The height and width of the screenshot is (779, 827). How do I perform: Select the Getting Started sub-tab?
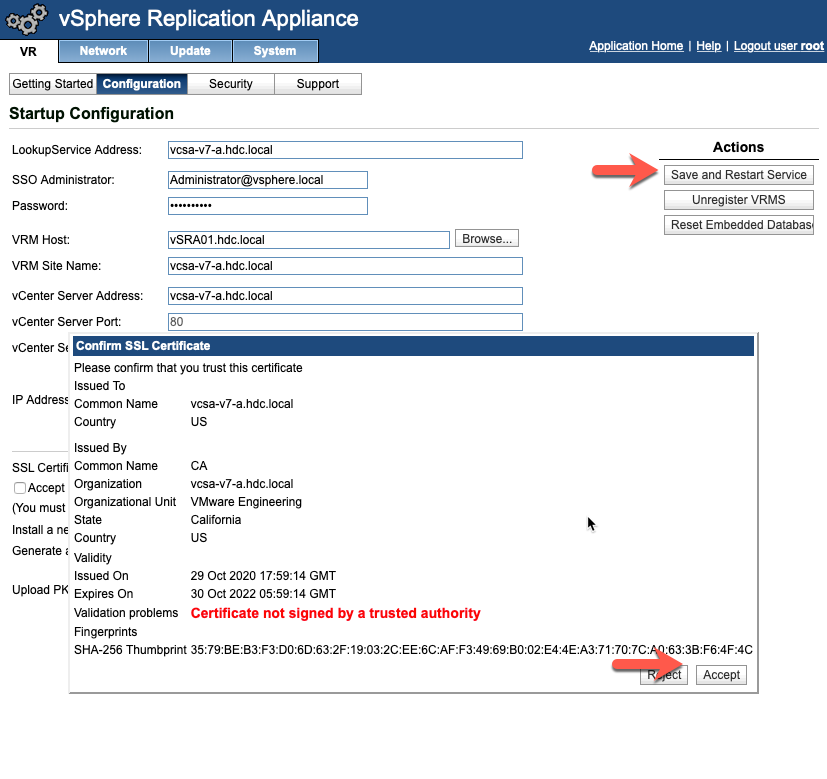53,84
